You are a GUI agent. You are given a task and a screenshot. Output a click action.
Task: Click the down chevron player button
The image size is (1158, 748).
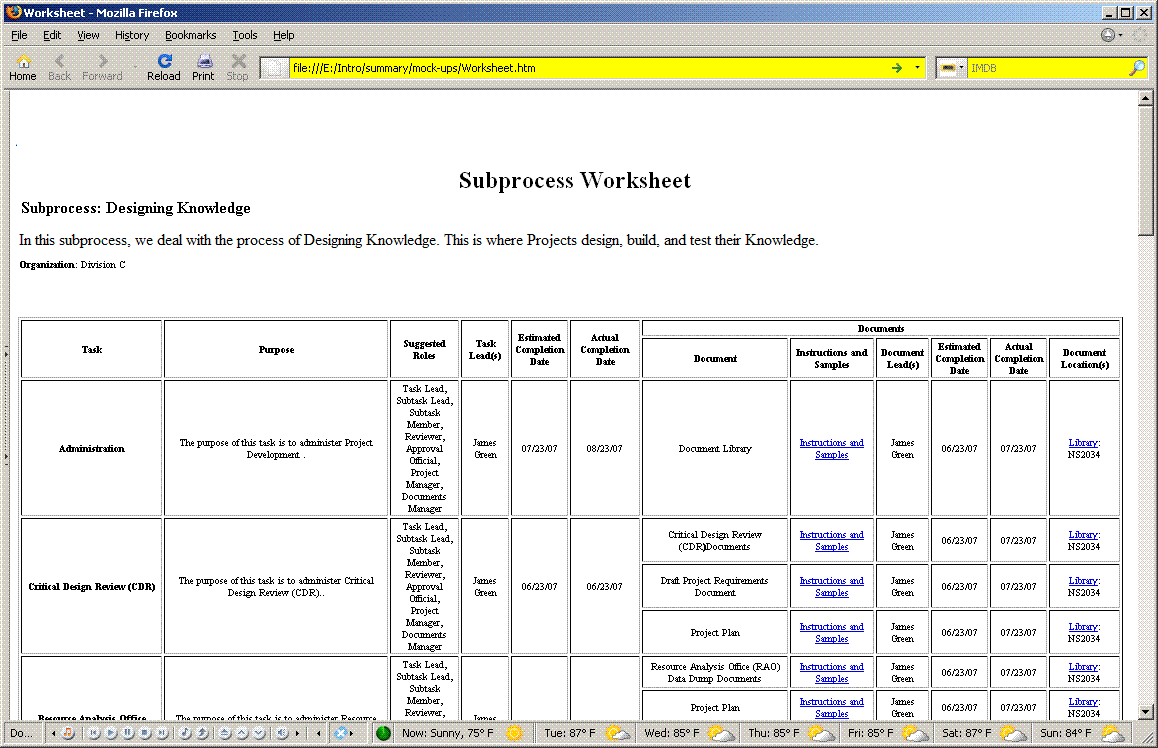[x=259, y=733]
